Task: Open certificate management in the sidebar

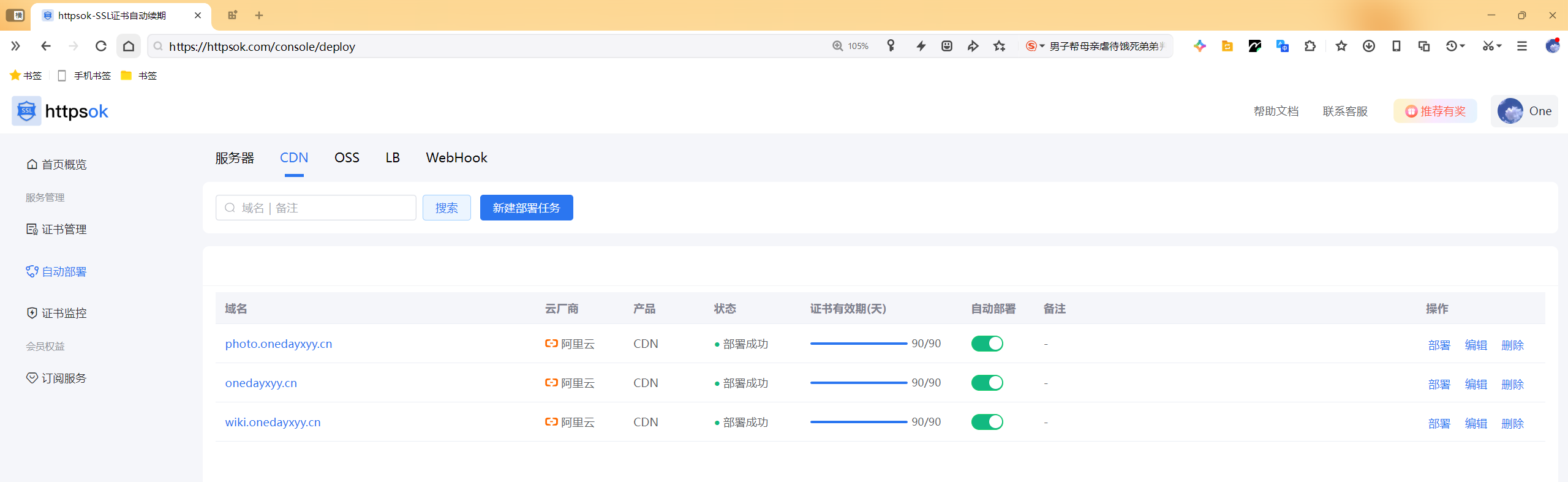Action: pos(56,229)
